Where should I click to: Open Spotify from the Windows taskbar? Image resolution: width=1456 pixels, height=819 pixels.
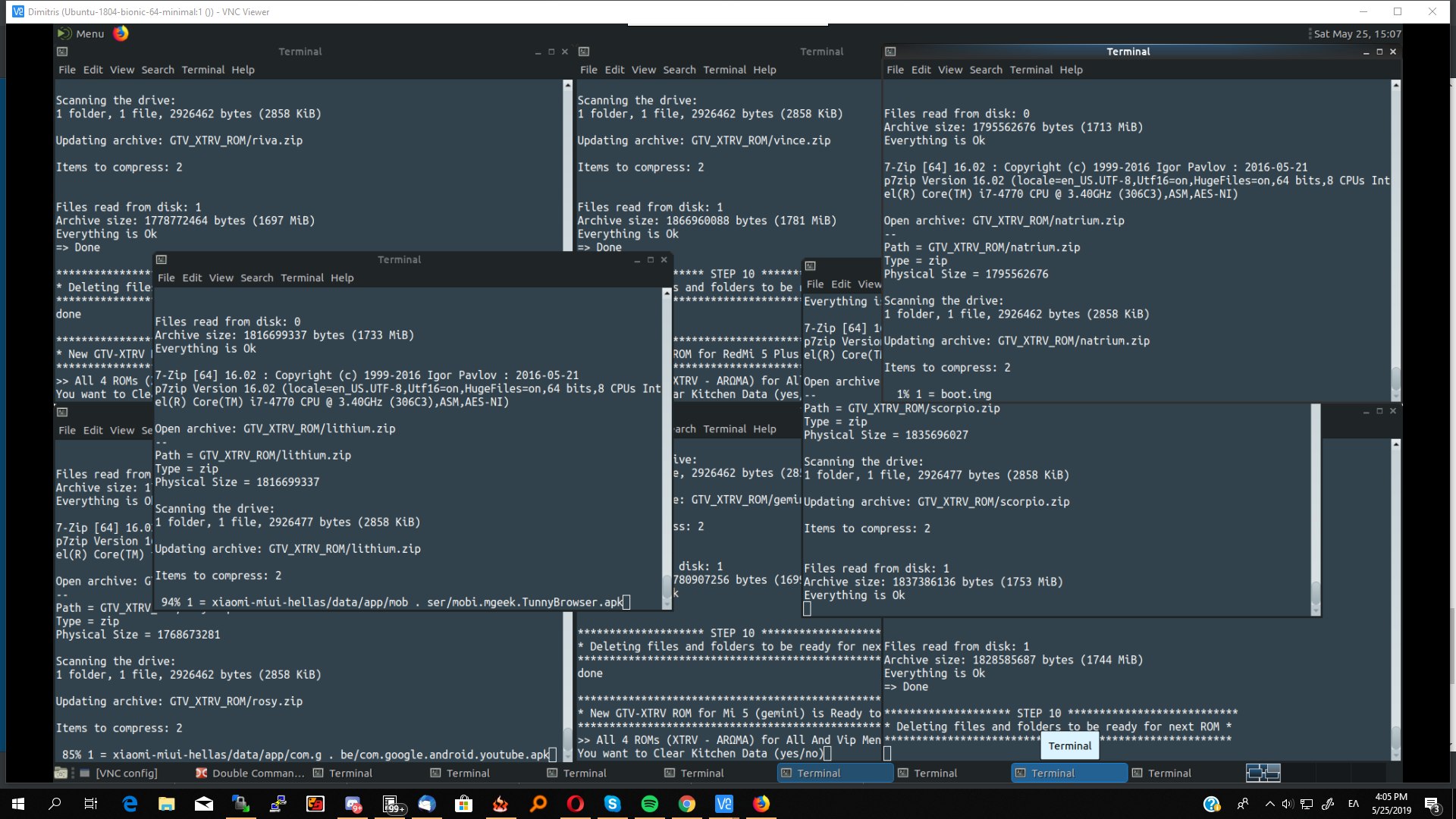pyautogui.click(x=650, y=804)
